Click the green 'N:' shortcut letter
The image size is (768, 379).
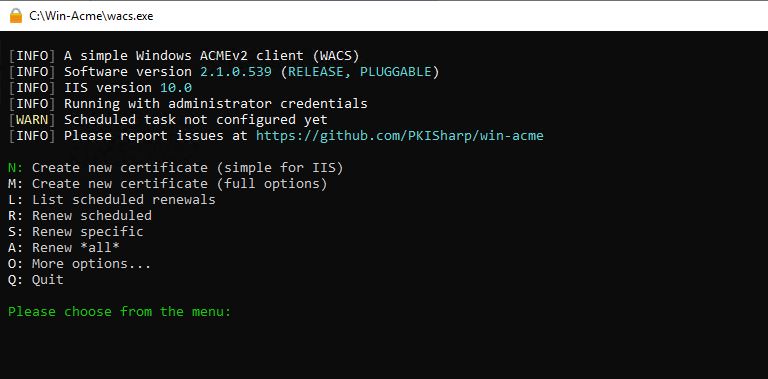pyautogui.click(x=16, y=168)
